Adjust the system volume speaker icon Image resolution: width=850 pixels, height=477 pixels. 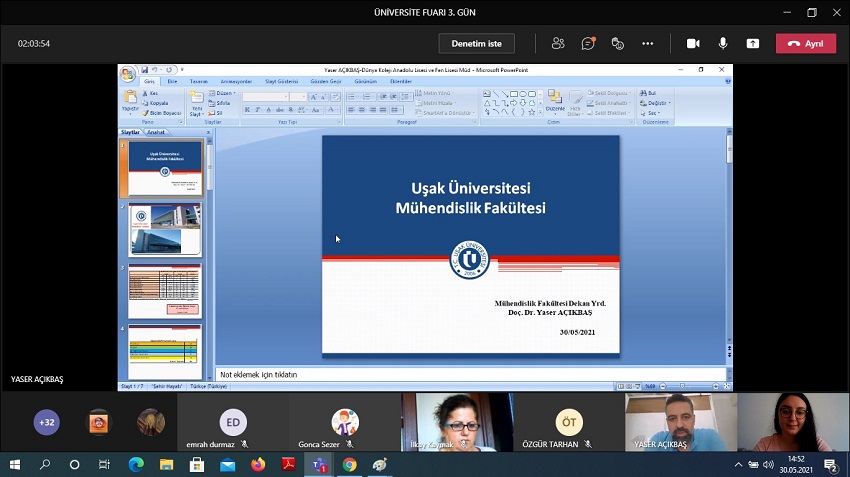pos(768,465)
